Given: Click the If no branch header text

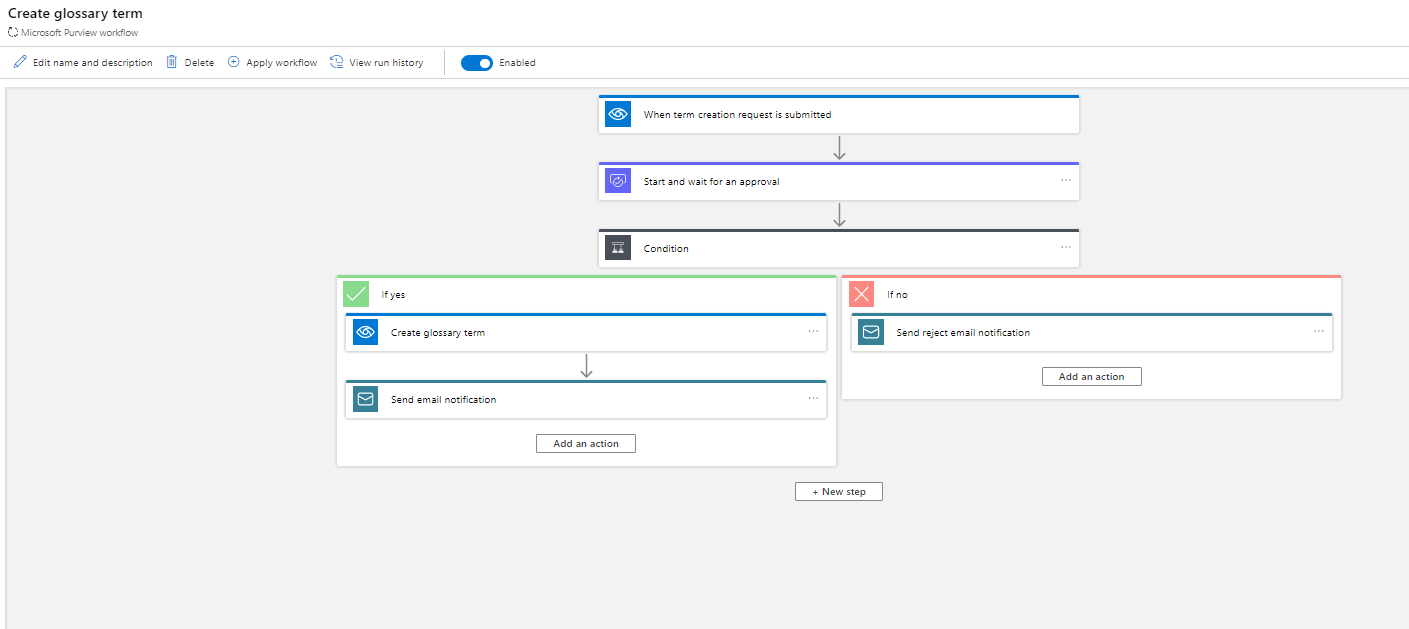Looking at the screenshot, I should [x=897, y=295].
